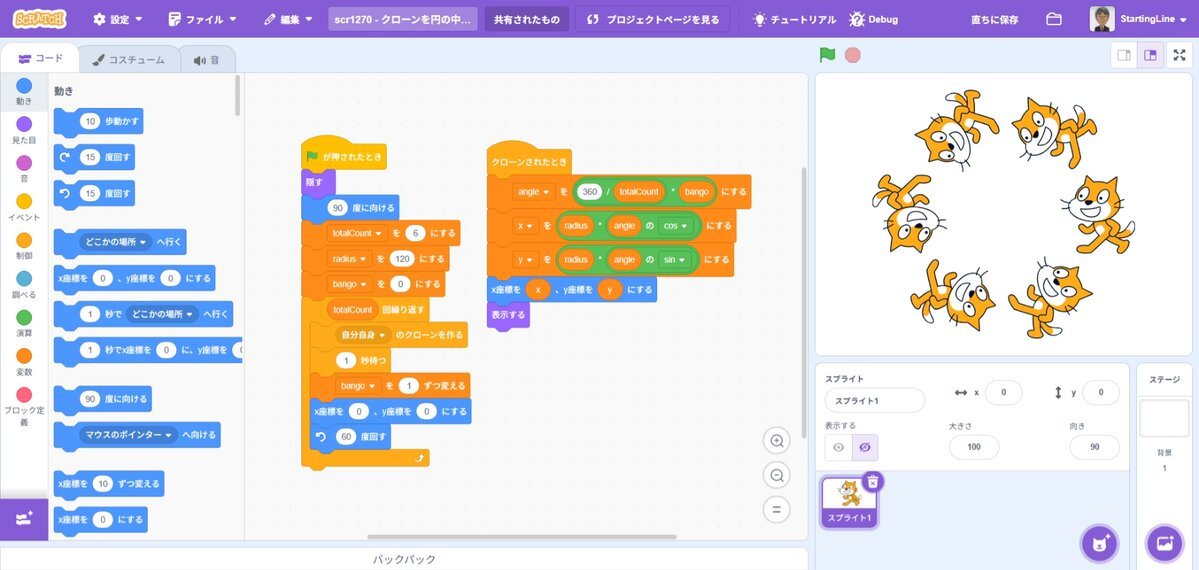Open the 設定 settings menu
This screenshot has height=570, width=1199.
point(118,19)
